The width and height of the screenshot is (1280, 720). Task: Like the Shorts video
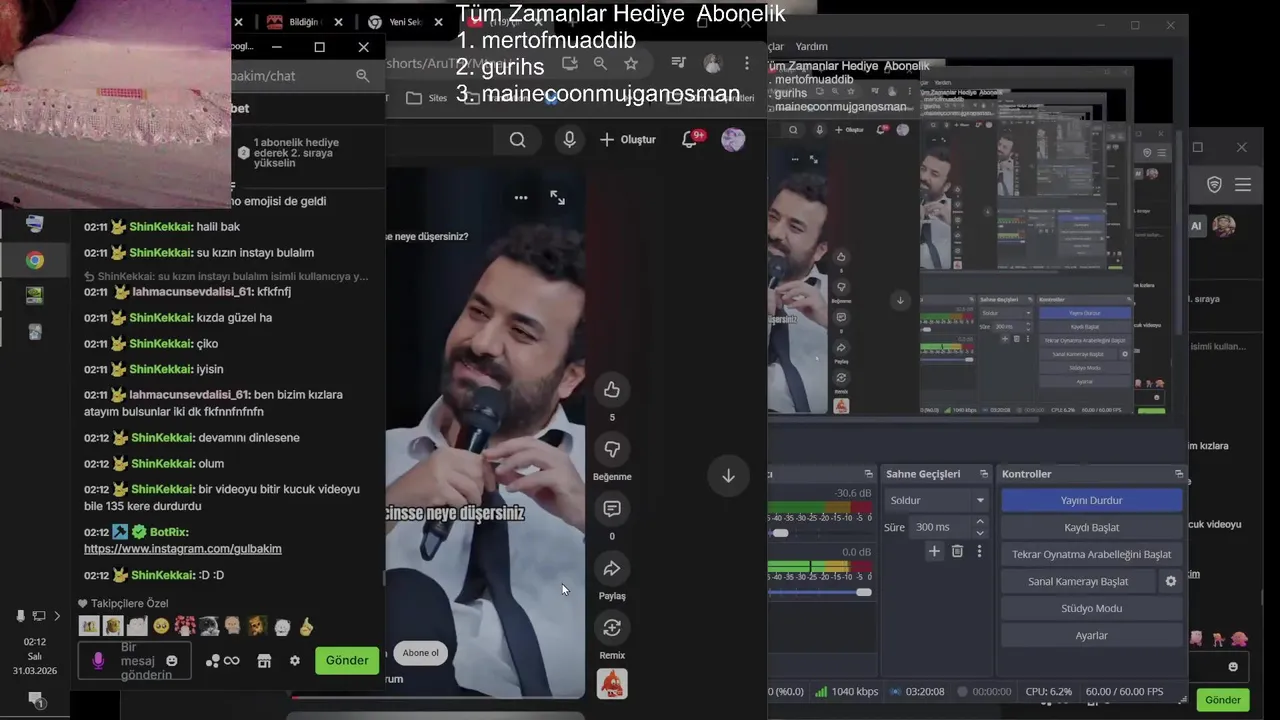(x=612, y=390)
